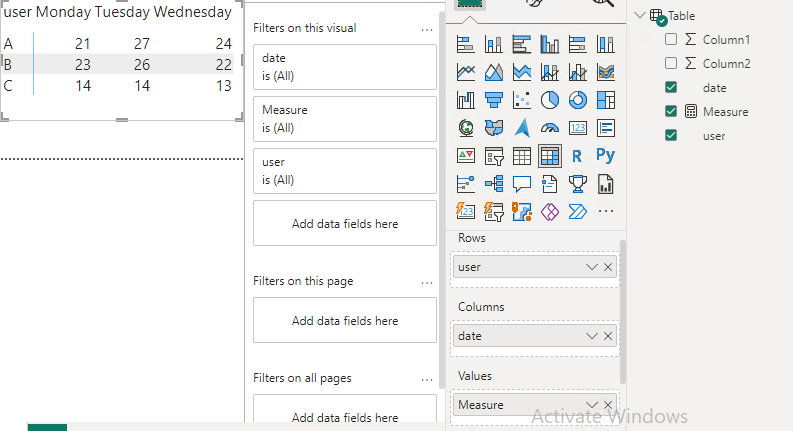Screen dimensions: 793x431
Task: Remove date from Columns well
Action: click(608, 336)
